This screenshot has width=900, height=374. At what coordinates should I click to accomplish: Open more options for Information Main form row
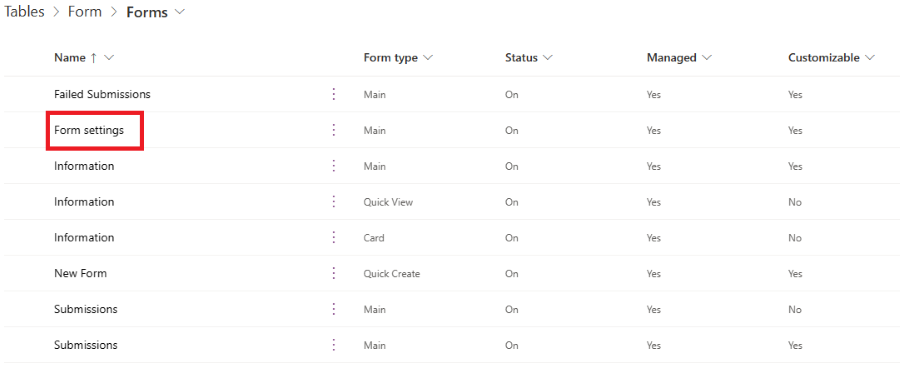[333, 166]
